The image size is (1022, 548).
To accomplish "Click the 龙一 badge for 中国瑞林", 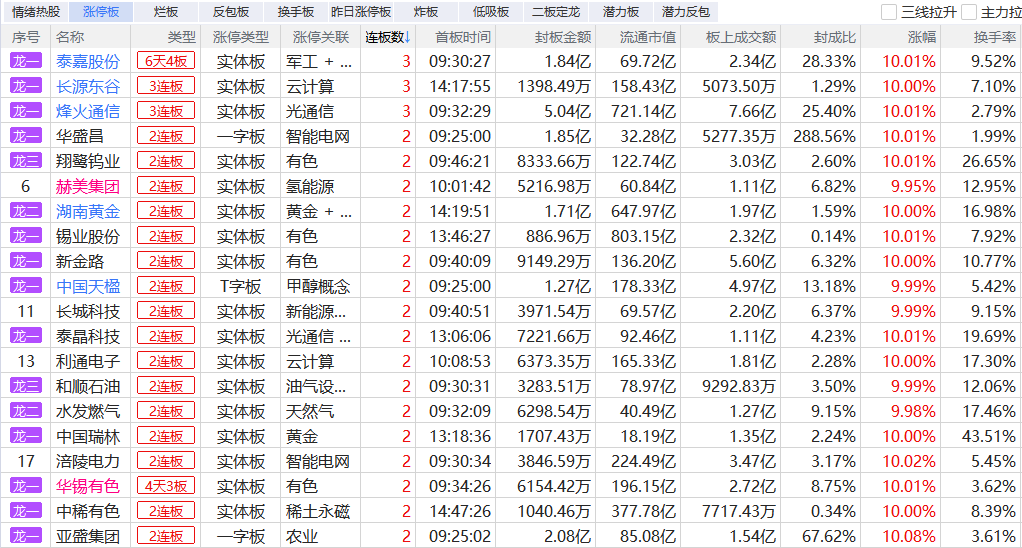I will [25, 436].
